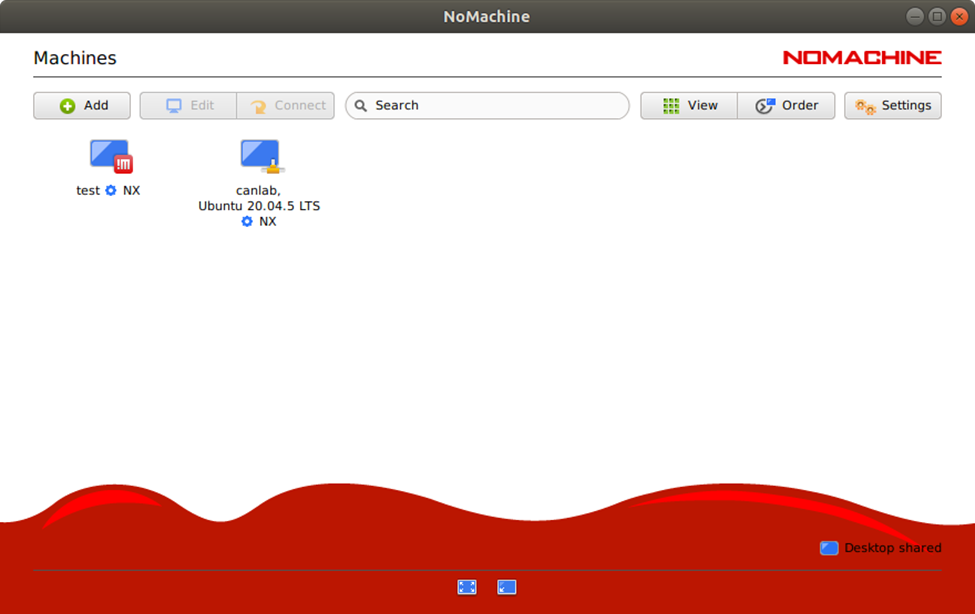Click the shrink window icon at the bottom

coord(507,587)
